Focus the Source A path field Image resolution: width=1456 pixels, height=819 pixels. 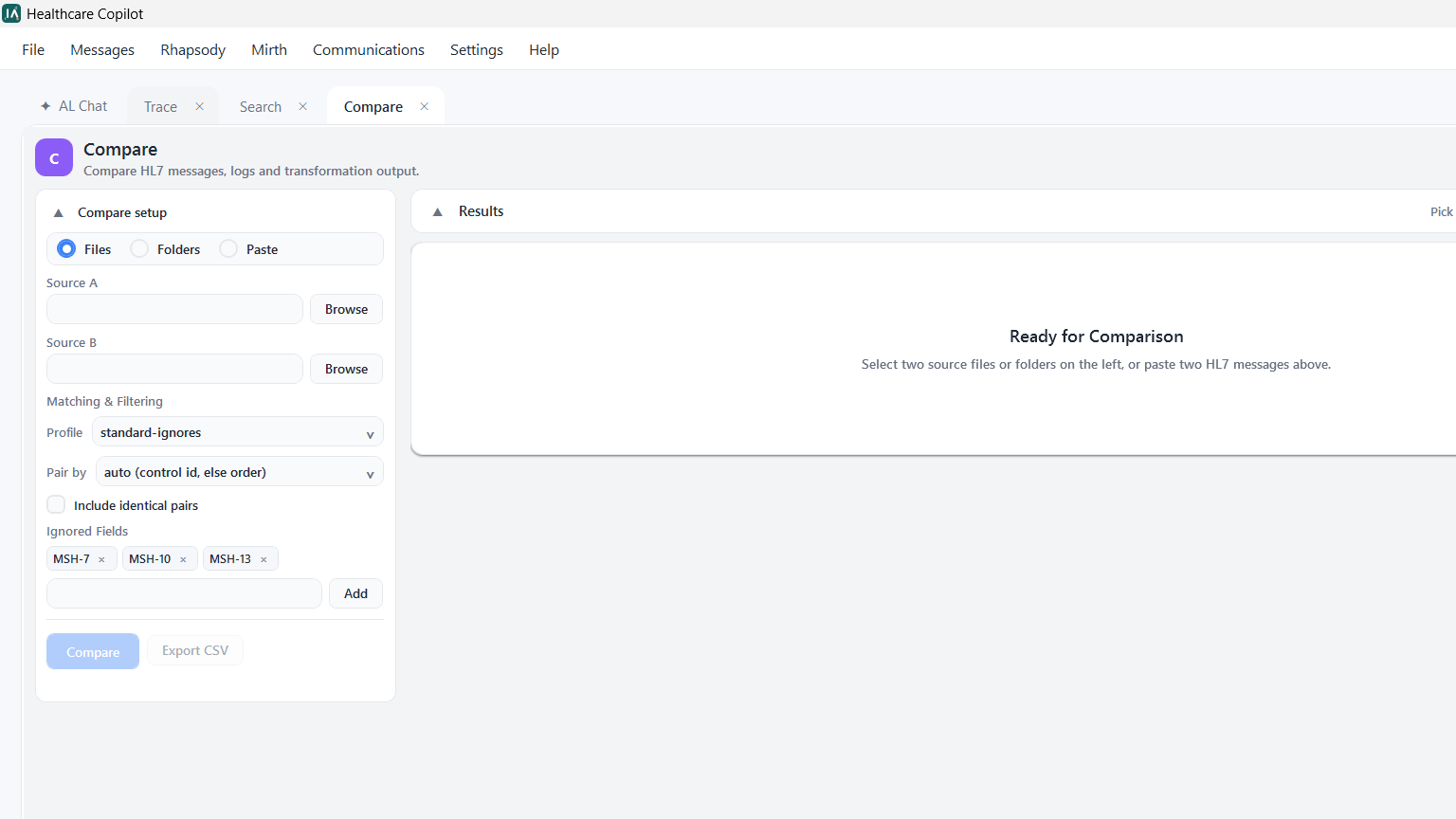(x=174, y=309)
